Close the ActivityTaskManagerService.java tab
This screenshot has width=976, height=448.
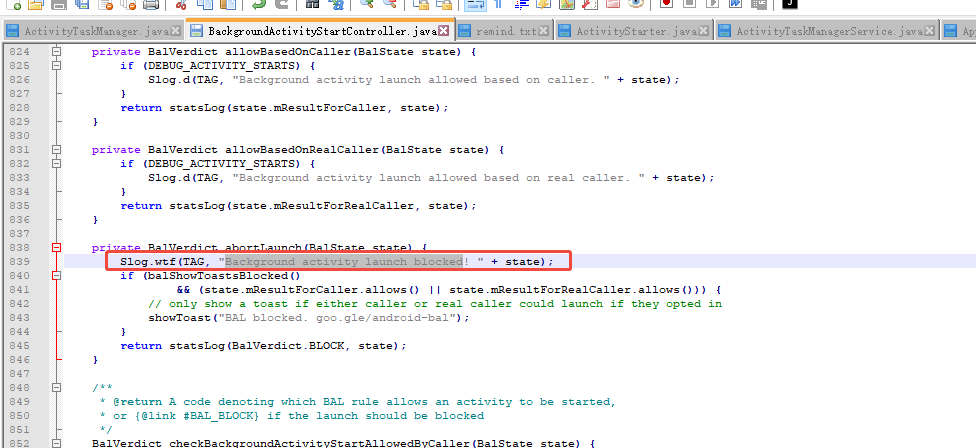(930, 30)
